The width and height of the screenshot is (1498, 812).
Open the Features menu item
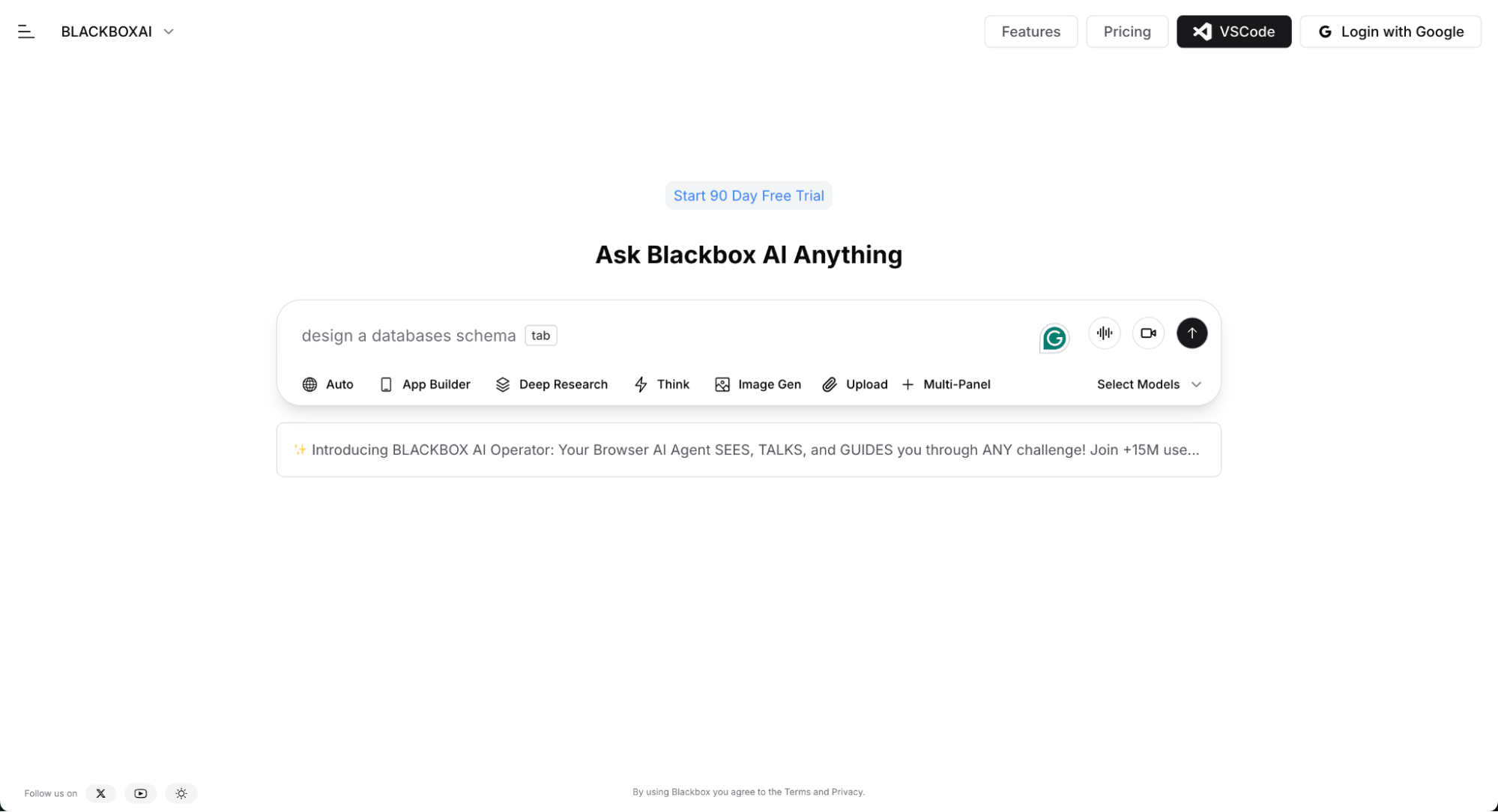[x=1030, y=31]
